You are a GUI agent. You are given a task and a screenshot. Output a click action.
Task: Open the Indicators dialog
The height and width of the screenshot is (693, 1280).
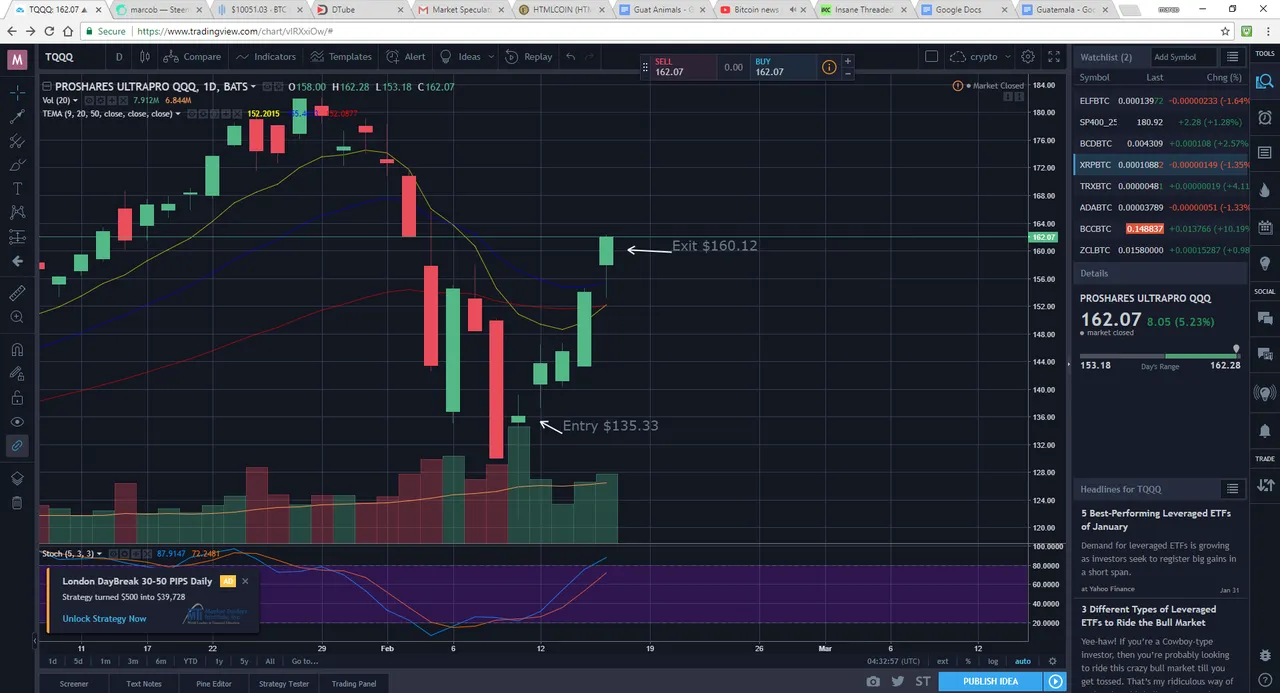tap(266, 57)
